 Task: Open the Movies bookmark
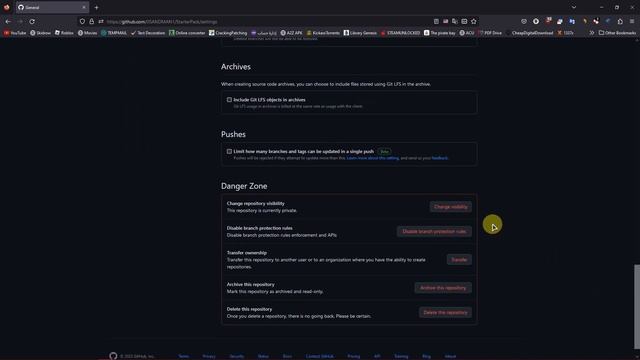coord(87,33)
